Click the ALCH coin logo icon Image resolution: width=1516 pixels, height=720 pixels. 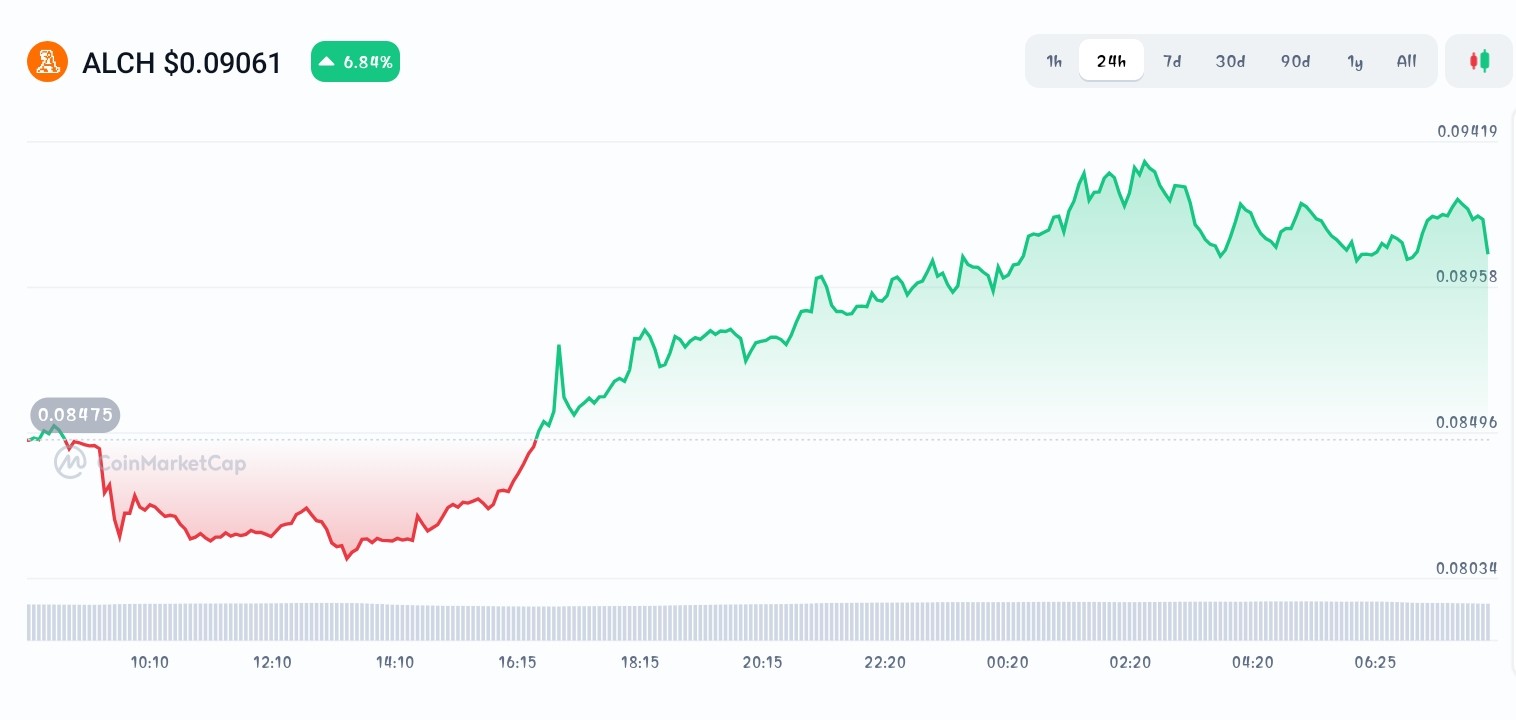pyautogui.click(x=47, y=61)
